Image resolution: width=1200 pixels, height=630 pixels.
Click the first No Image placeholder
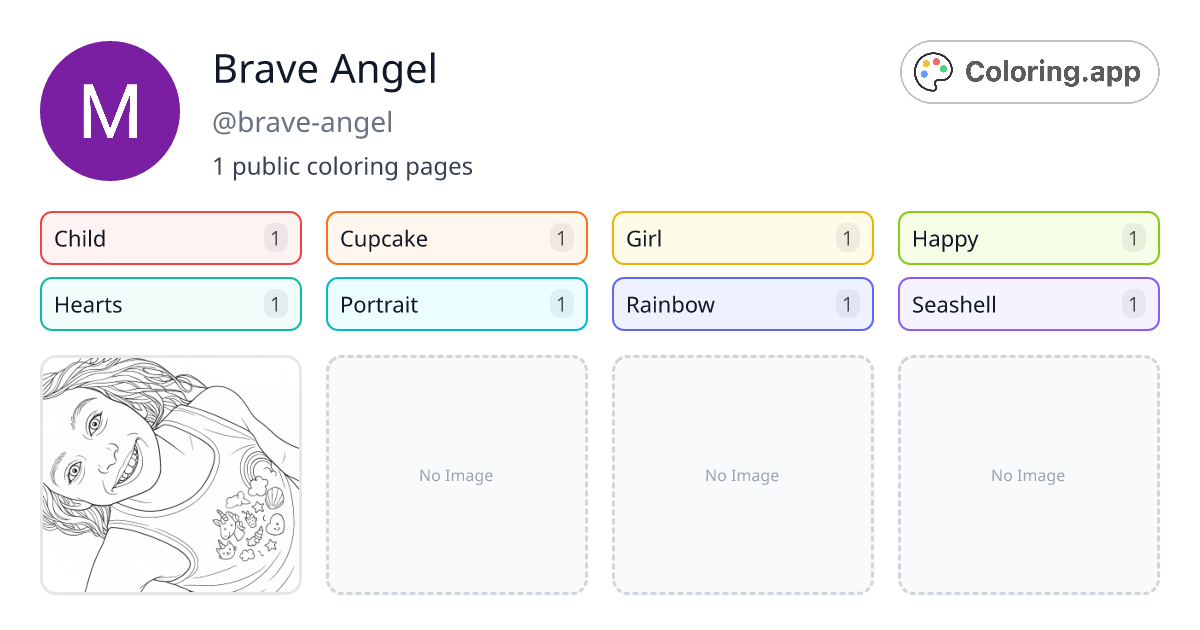[x=456, y=475]
